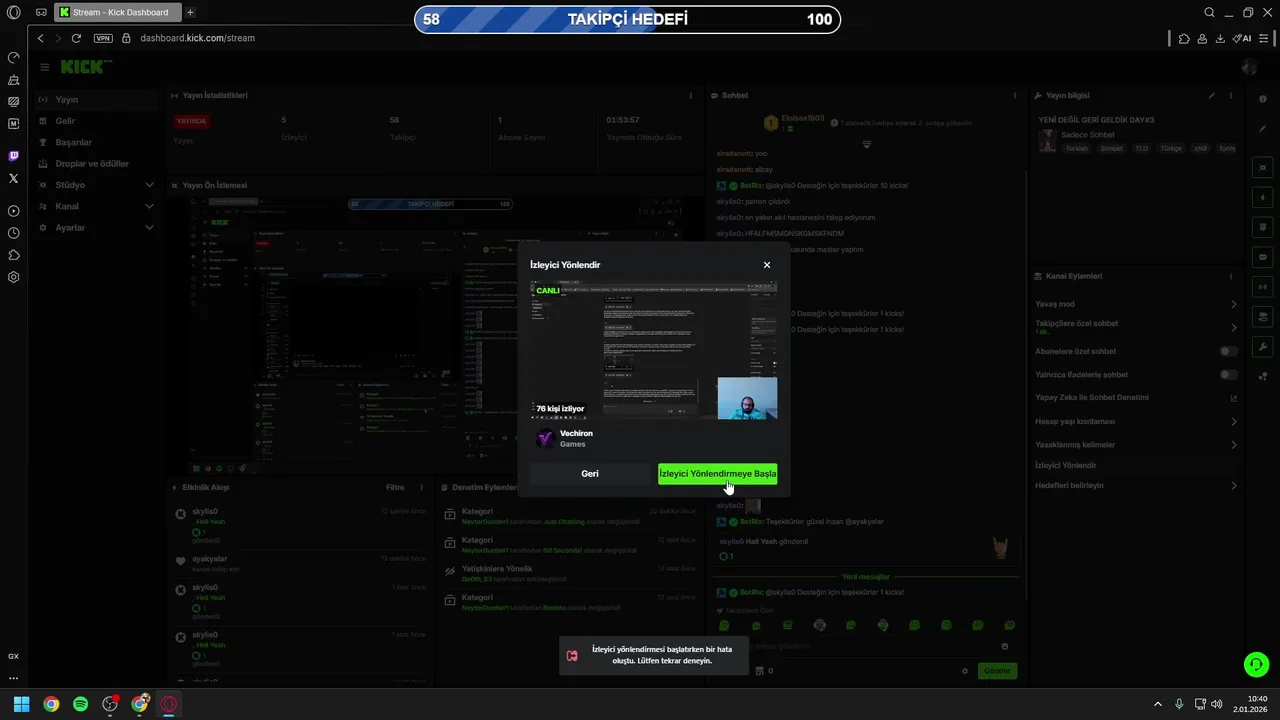This screenshot has width=1280, height=720.
Task: Click the Gönder chat button
Action: pyautogui.click(x=997, y=671)
